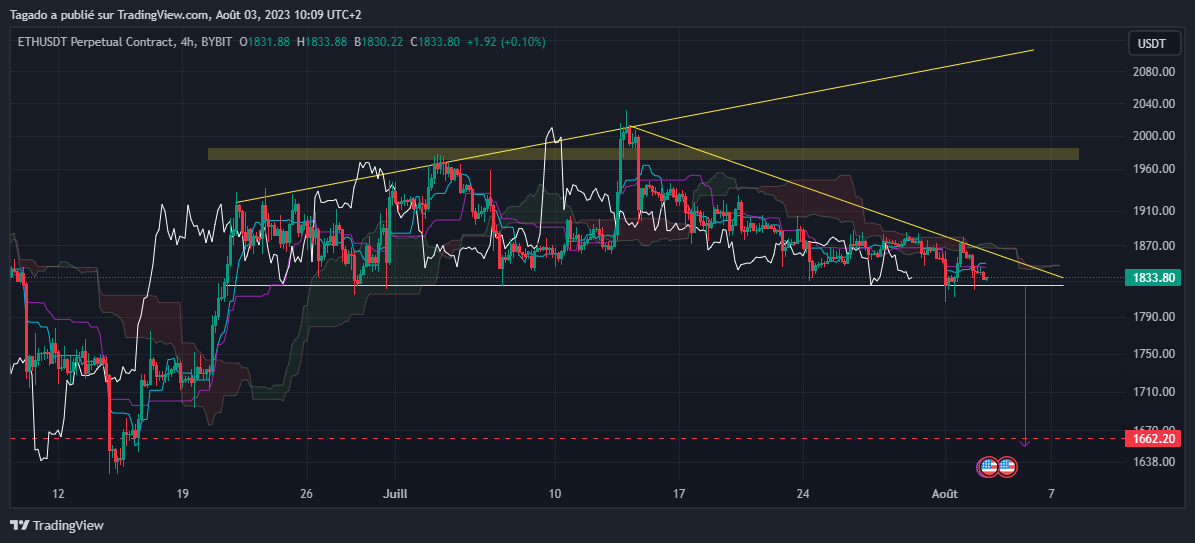
Task: Click the Juill month label on time axis
Action: [x=395, y=493]
